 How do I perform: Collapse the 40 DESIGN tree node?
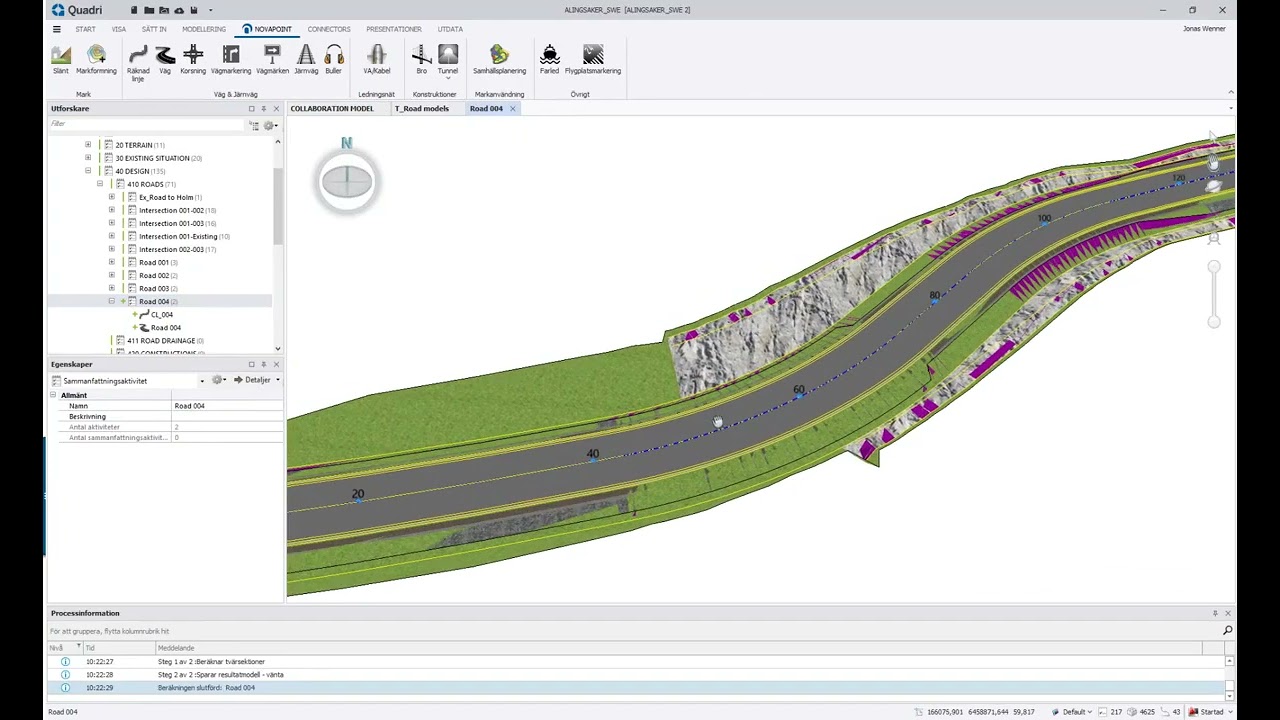(x=88, y=171)
